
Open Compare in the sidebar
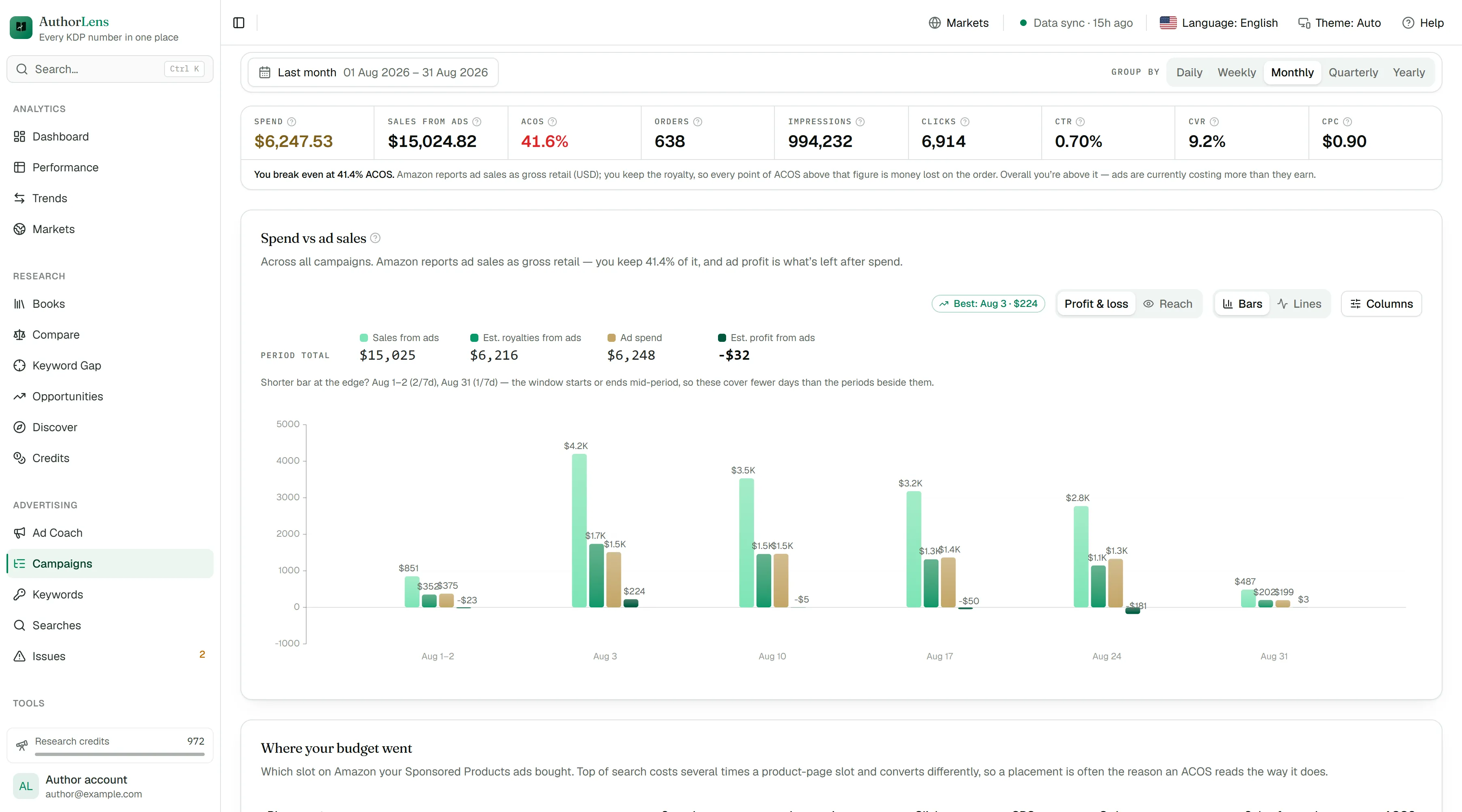tap(110, 334)
